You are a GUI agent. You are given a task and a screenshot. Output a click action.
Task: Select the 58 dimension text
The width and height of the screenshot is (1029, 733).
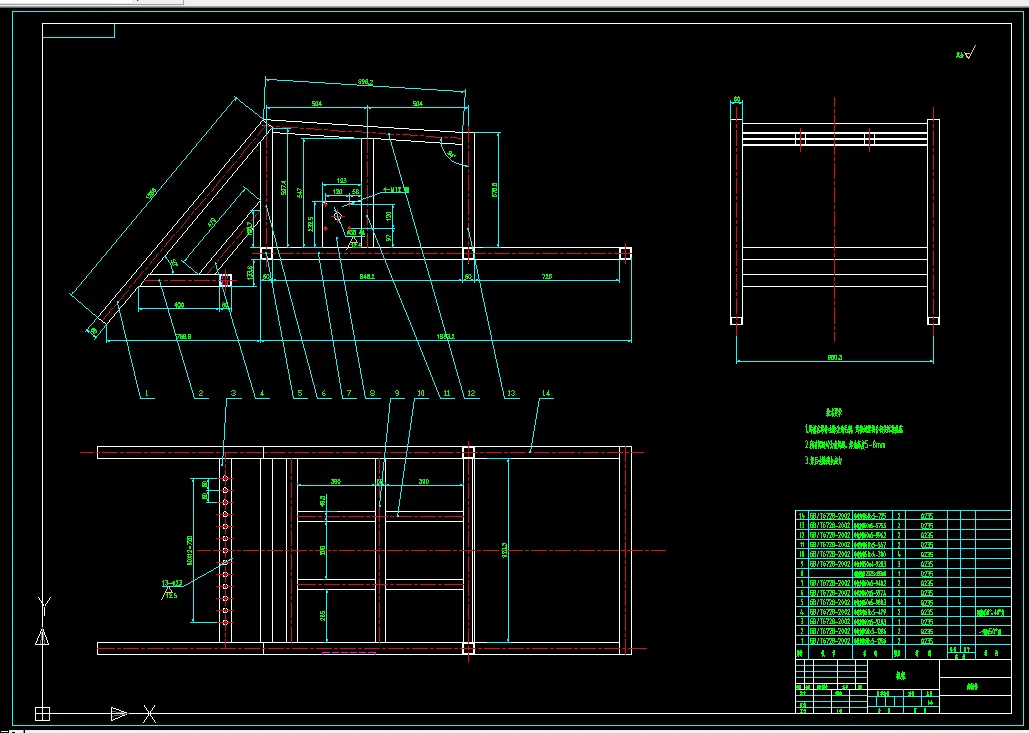(355, 192)
